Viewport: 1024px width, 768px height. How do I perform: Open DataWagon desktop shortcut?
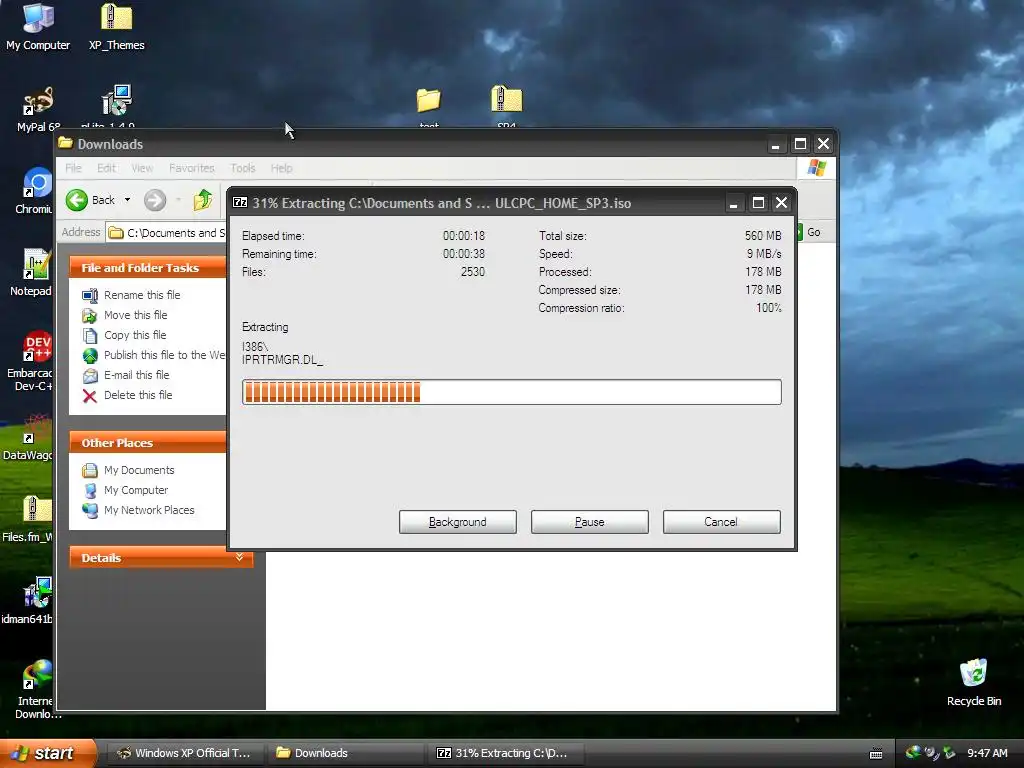(30, 436)
